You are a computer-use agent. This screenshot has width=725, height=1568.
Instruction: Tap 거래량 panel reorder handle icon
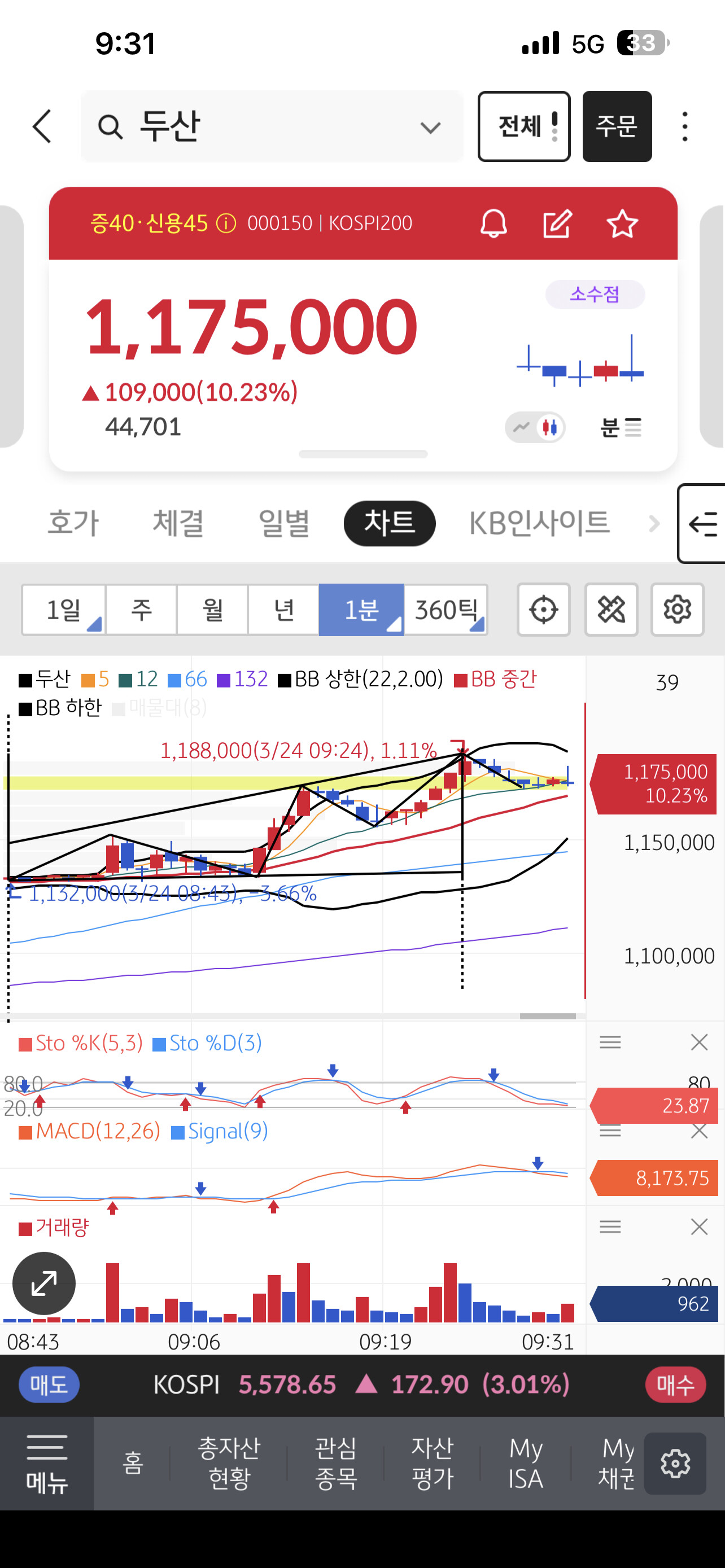pos(610,1227)
